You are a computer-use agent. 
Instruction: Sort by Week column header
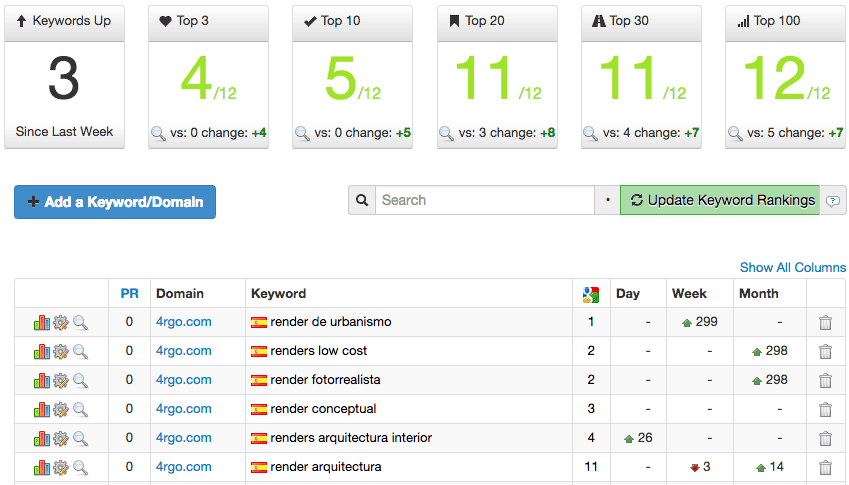coord(689,293)
